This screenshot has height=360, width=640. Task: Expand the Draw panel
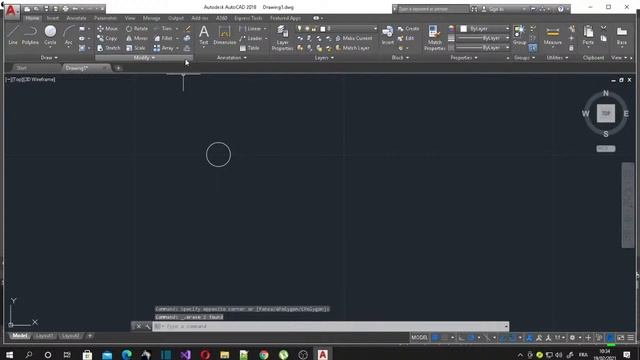click(49, 58)
